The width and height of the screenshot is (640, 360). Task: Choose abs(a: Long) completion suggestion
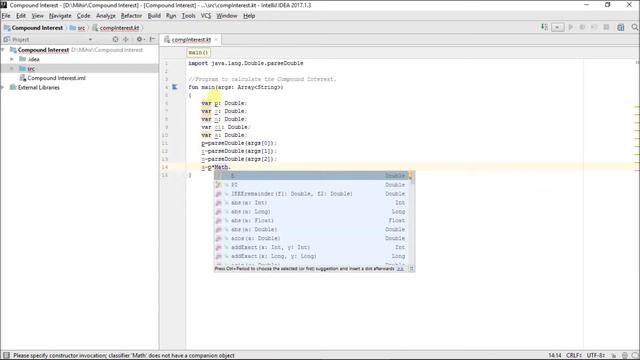[x=311, y=212]
